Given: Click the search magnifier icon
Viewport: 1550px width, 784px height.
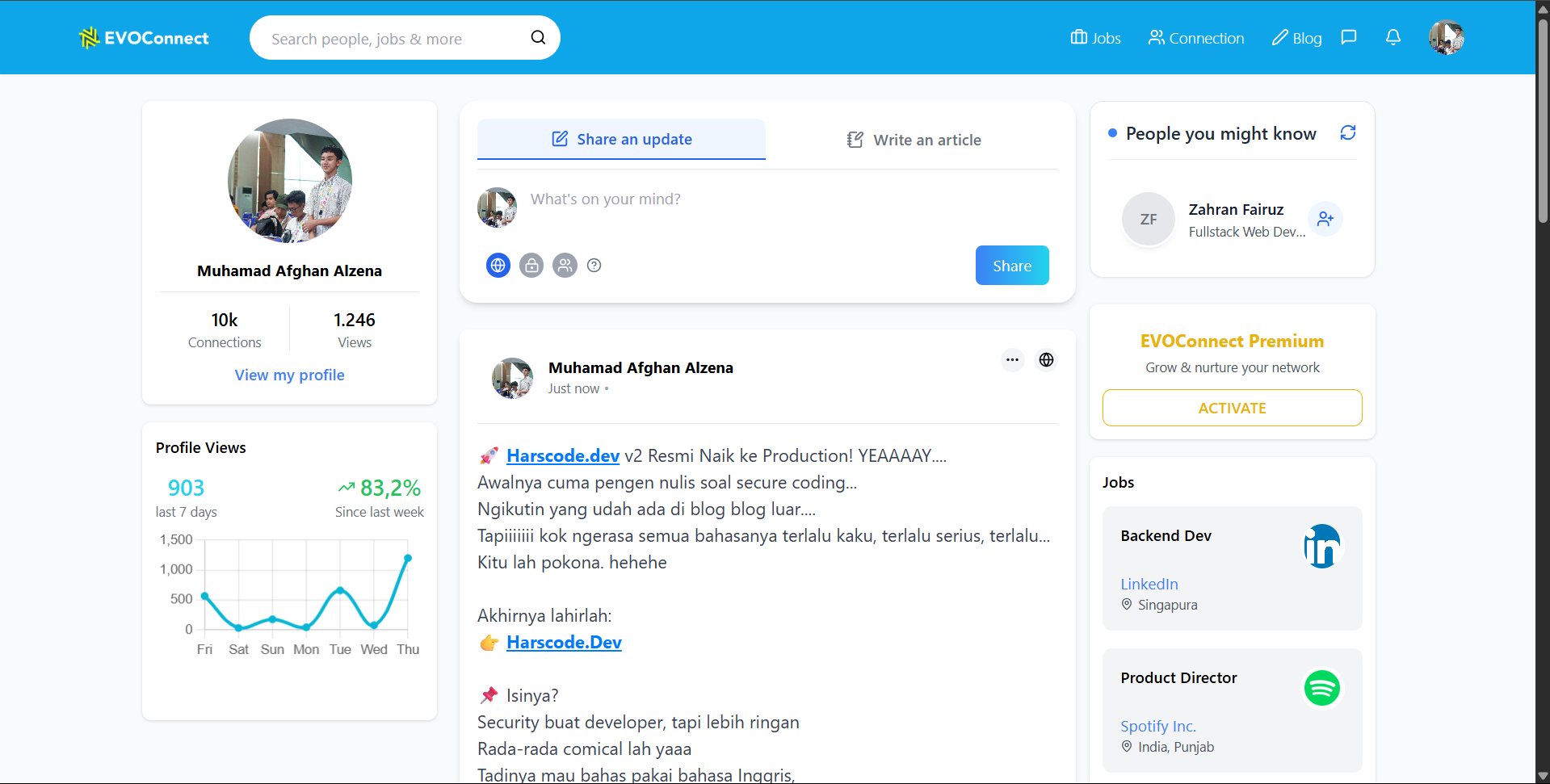Looking at the screenshot, I should pyautogui.click(x=538, y=38).
